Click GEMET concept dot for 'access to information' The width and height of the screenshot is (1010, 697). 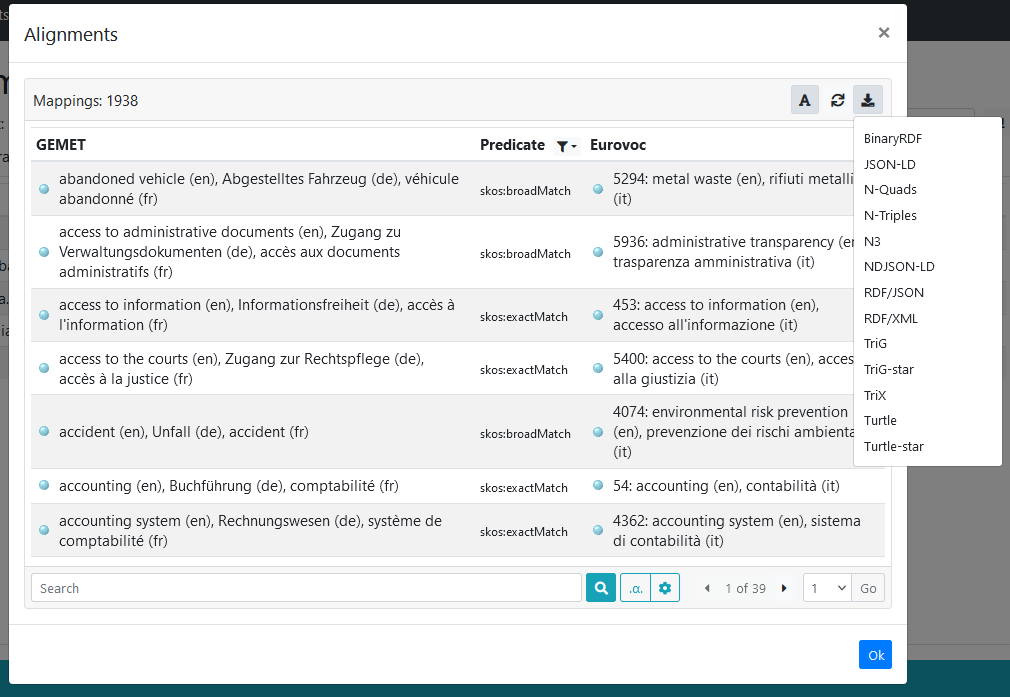(44, 315)
